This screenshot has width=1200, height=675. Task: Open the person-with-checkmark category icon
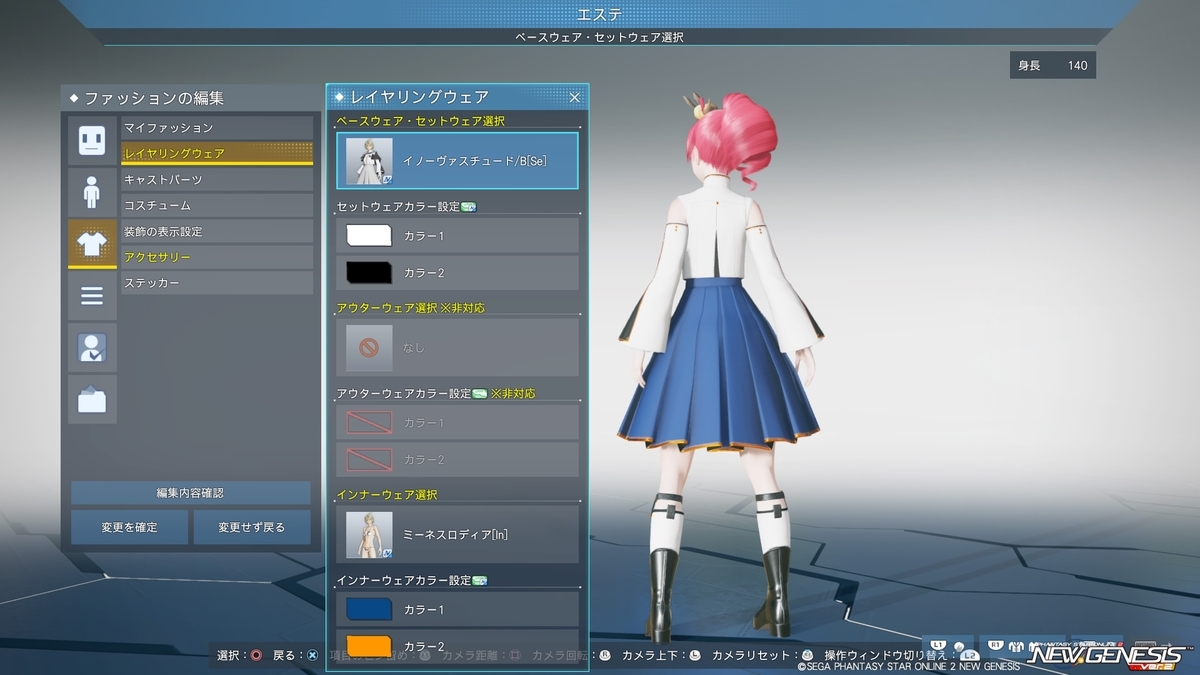(x=92, y=348)
